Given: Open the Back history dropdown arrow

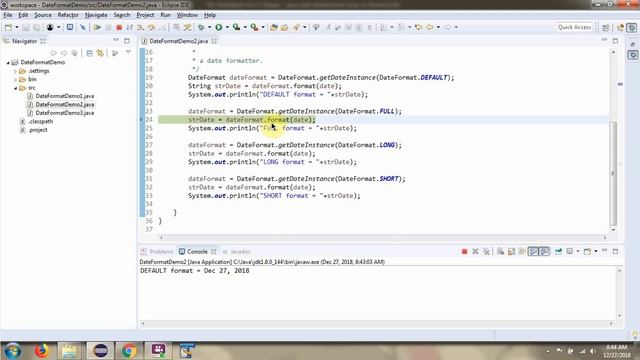Looking at the screenshot, I should pyautogui.click(x=438, y=27).
